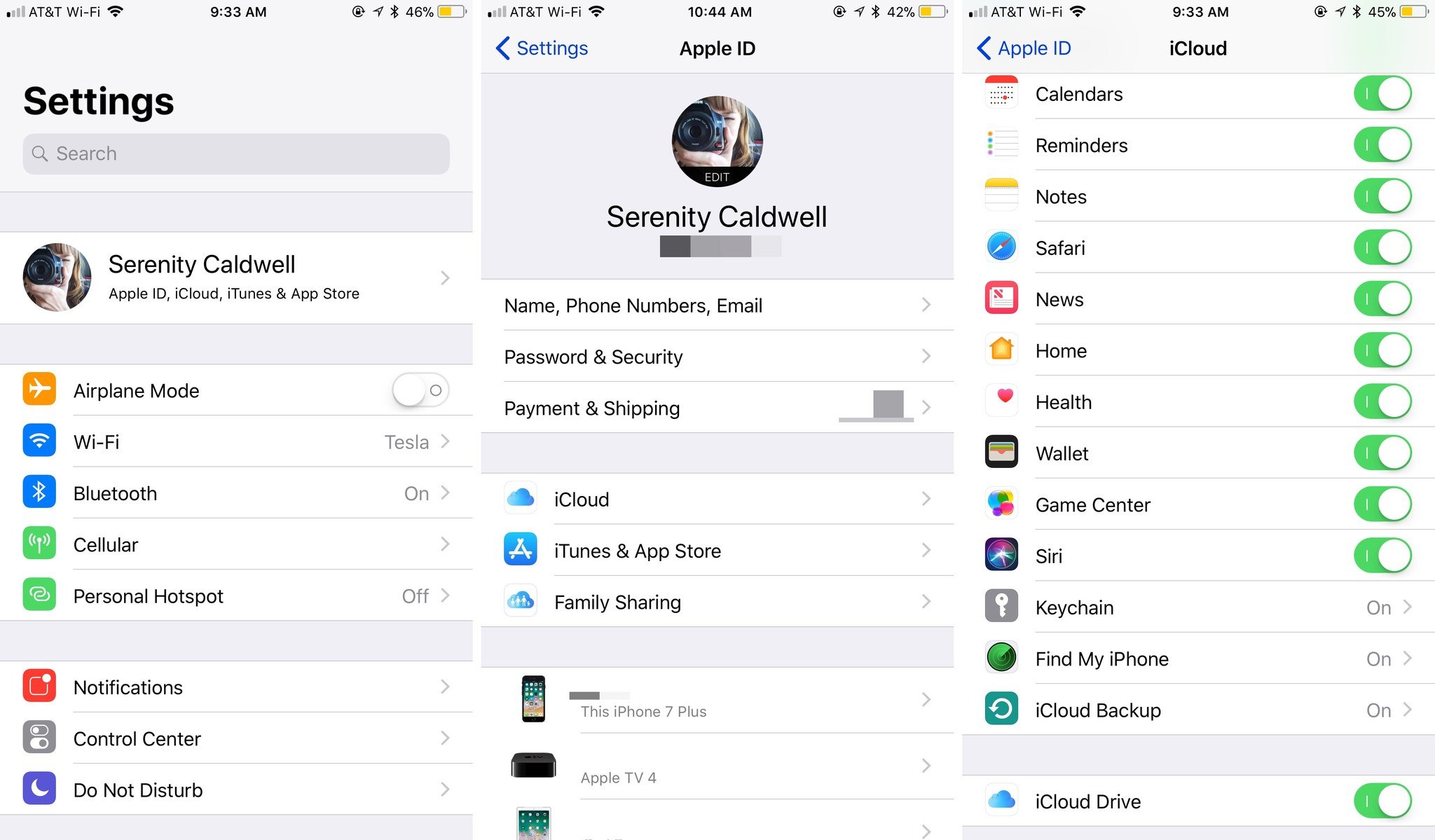1435x840 pixels.
Task: Open Bluetooth settings
Action: [235, 492]
